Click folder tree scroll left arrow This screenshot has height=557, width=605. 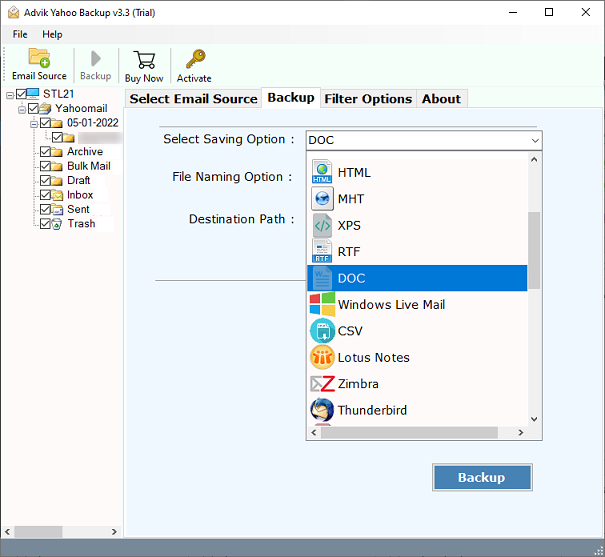tap(8, 532)
